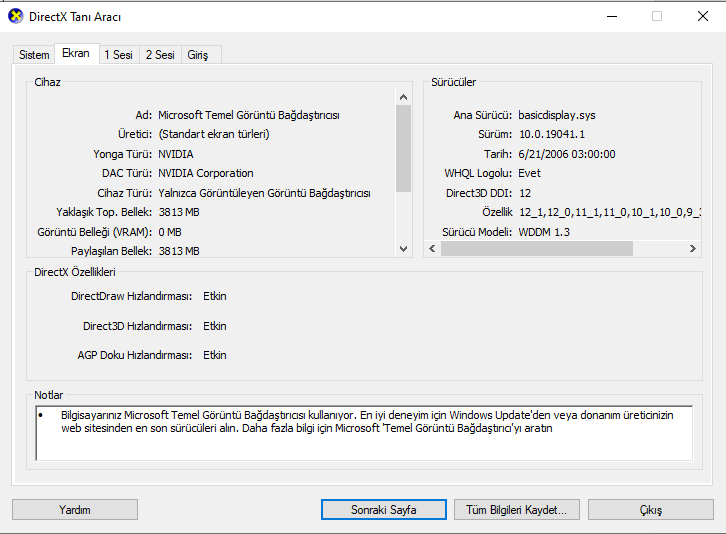Click the Özellik feature levels value

610,212
